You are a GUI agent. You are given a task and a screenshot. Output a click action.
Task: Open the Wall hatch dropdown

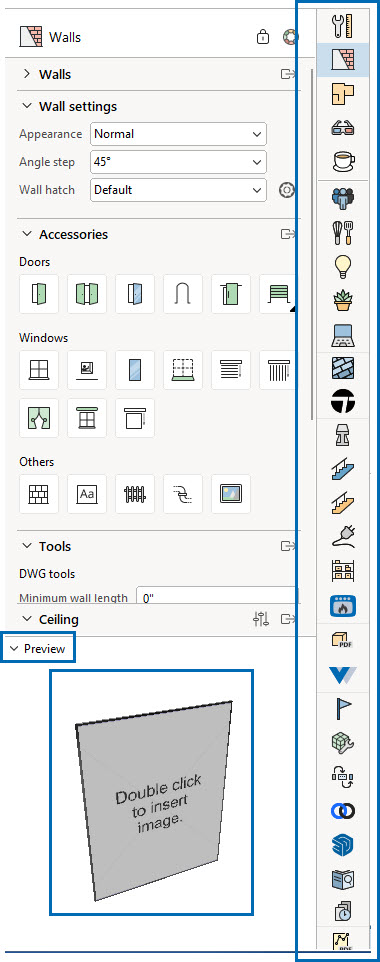point(178,190)
